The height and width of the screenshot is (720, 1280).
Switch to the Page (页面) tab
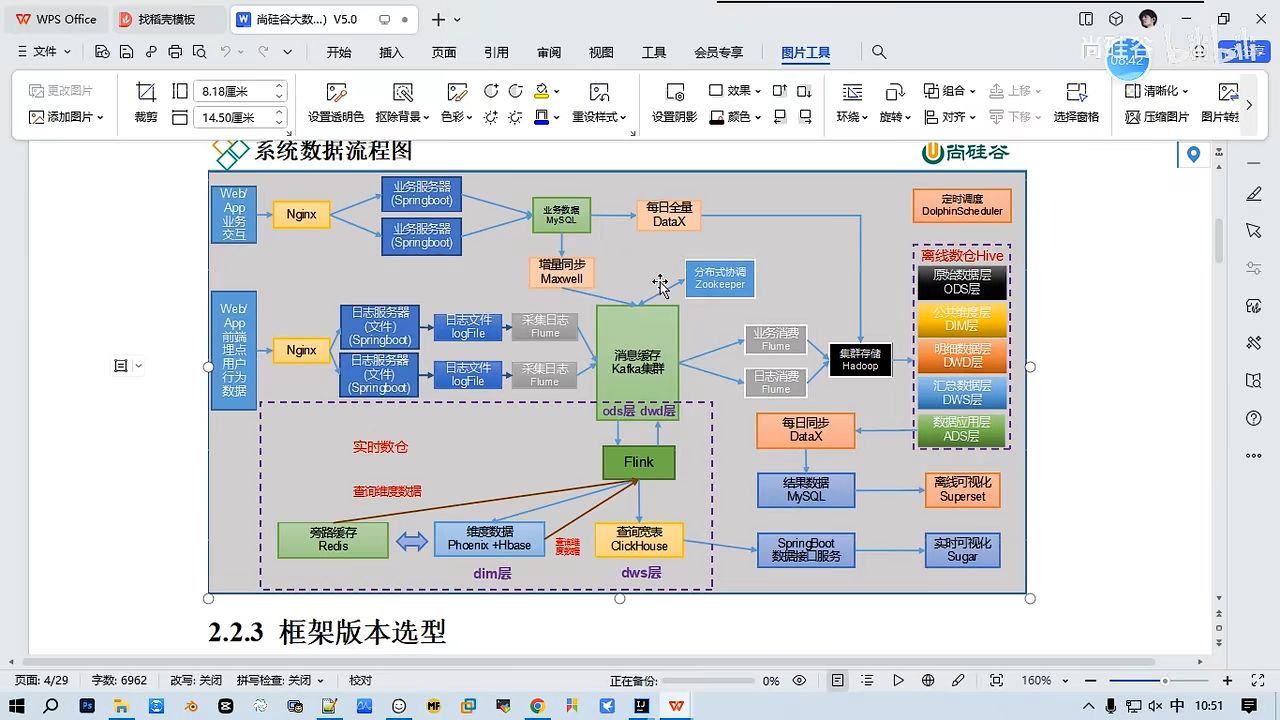point(444,53)
